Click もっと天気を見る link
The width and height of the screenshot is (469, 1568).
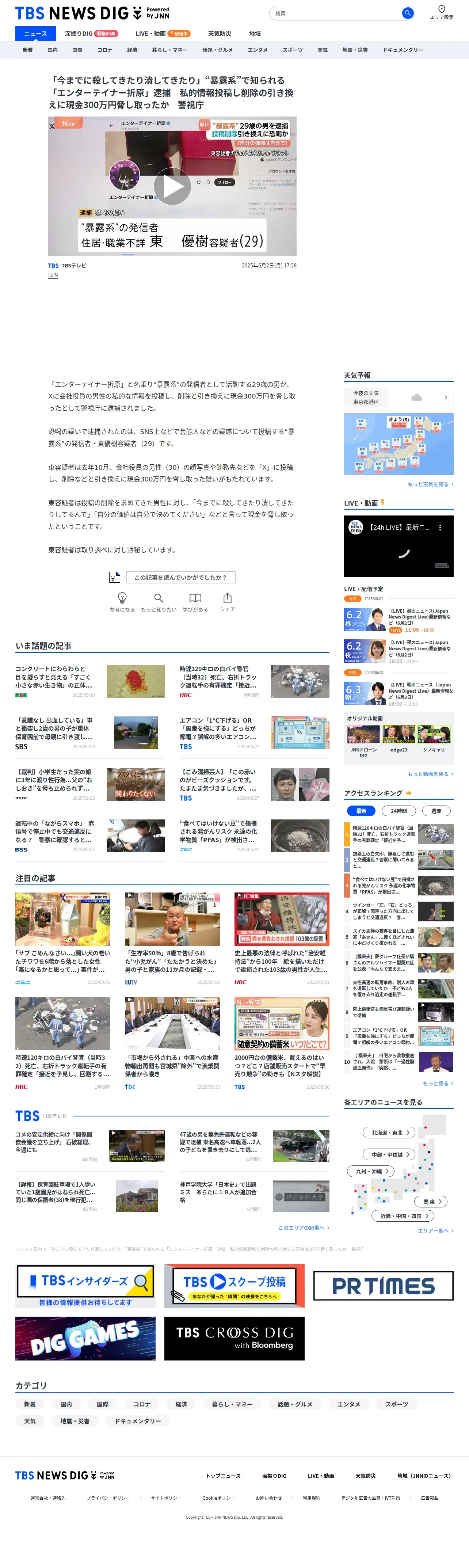click(x=431, y=484)
